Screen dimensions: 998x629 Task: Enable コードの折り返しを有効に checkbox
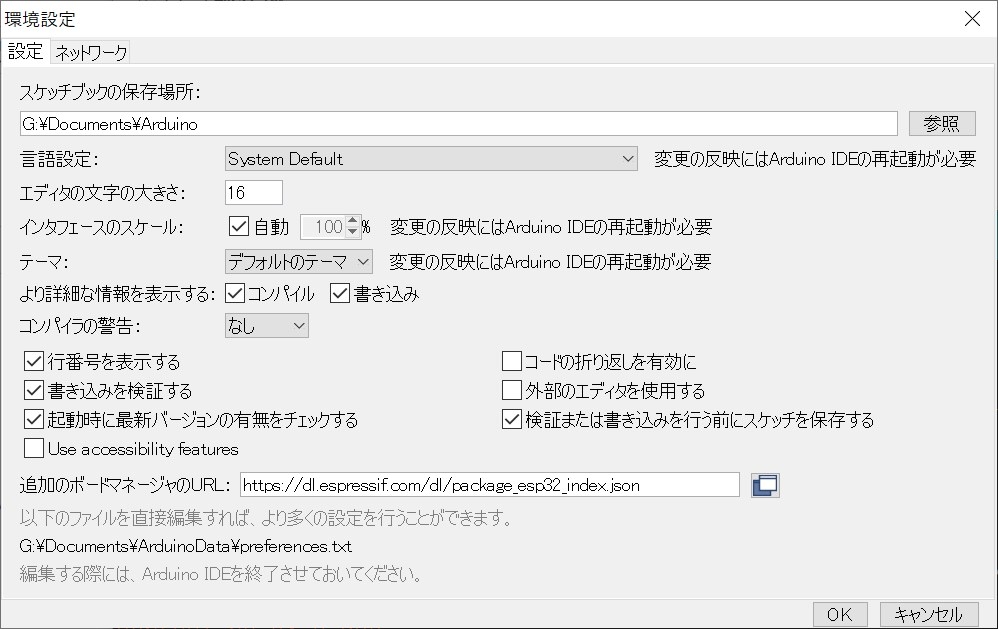512,362
